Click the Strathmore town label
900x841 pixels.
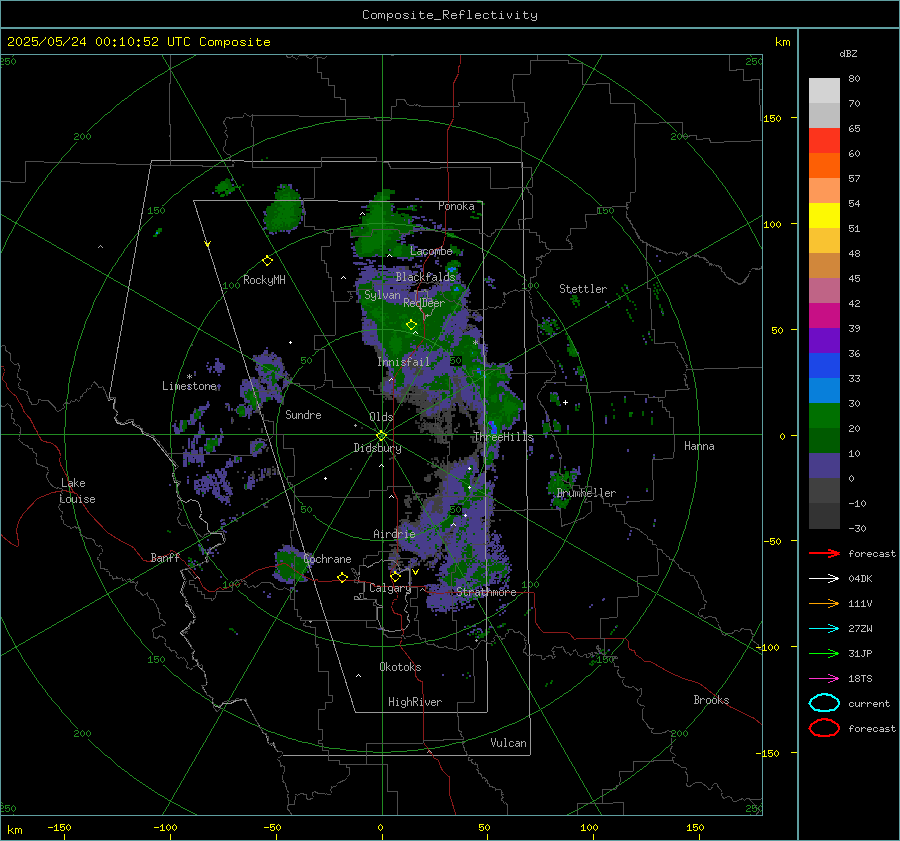pyautogui.click(x=486, y=592)
